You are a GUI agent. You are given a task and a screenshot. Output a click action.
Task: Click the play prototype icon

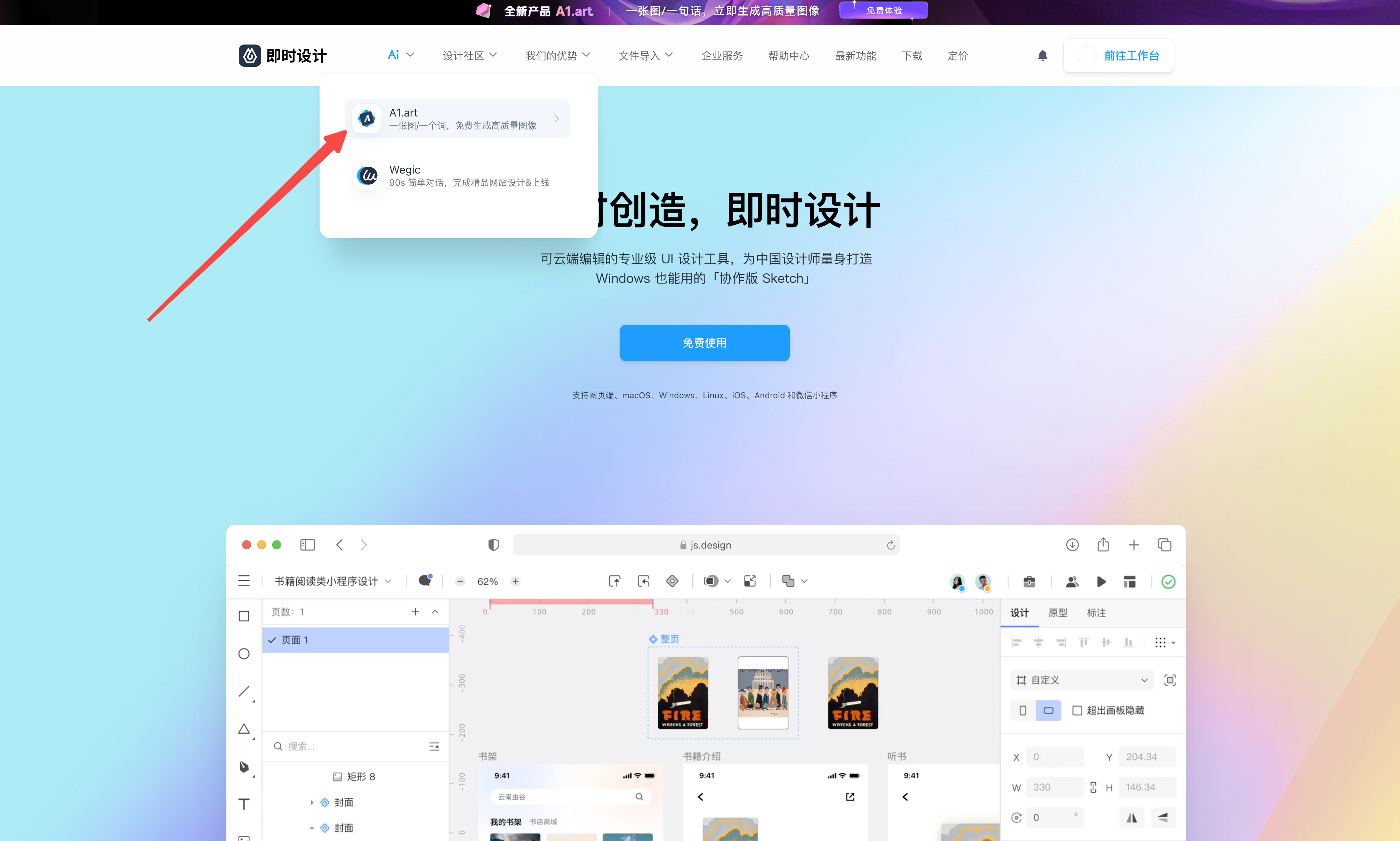pyautogui.click(x=1101, y=582)
